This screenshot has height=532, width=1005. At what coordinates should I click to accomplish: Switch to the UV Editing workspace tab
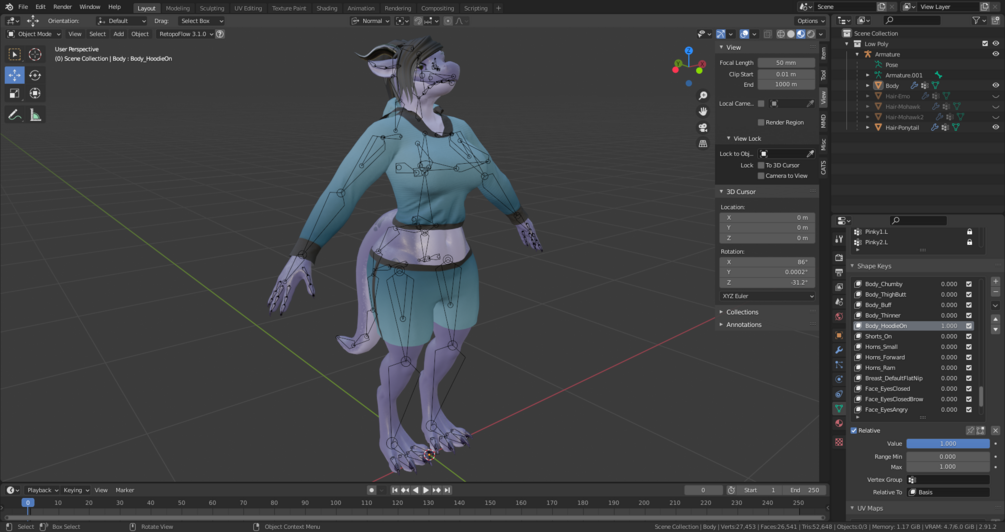247,8
